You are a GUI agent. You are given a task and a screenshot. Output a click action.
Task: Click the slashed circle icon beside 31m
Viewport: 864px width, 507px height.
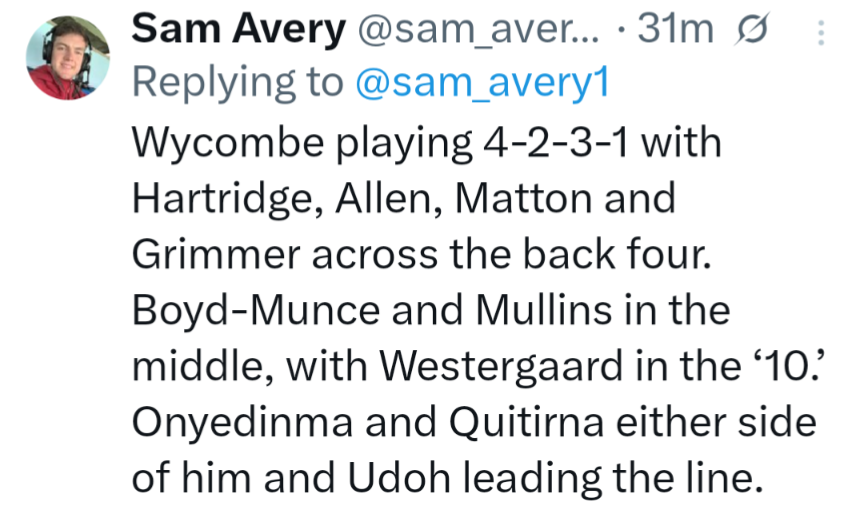pos(751,29)
